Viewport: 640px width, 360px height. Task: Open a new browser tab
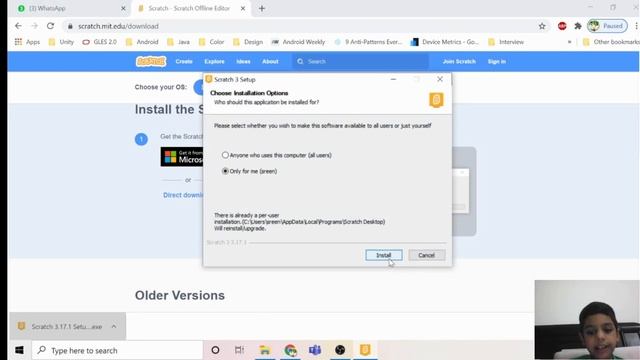coord(262,8)
